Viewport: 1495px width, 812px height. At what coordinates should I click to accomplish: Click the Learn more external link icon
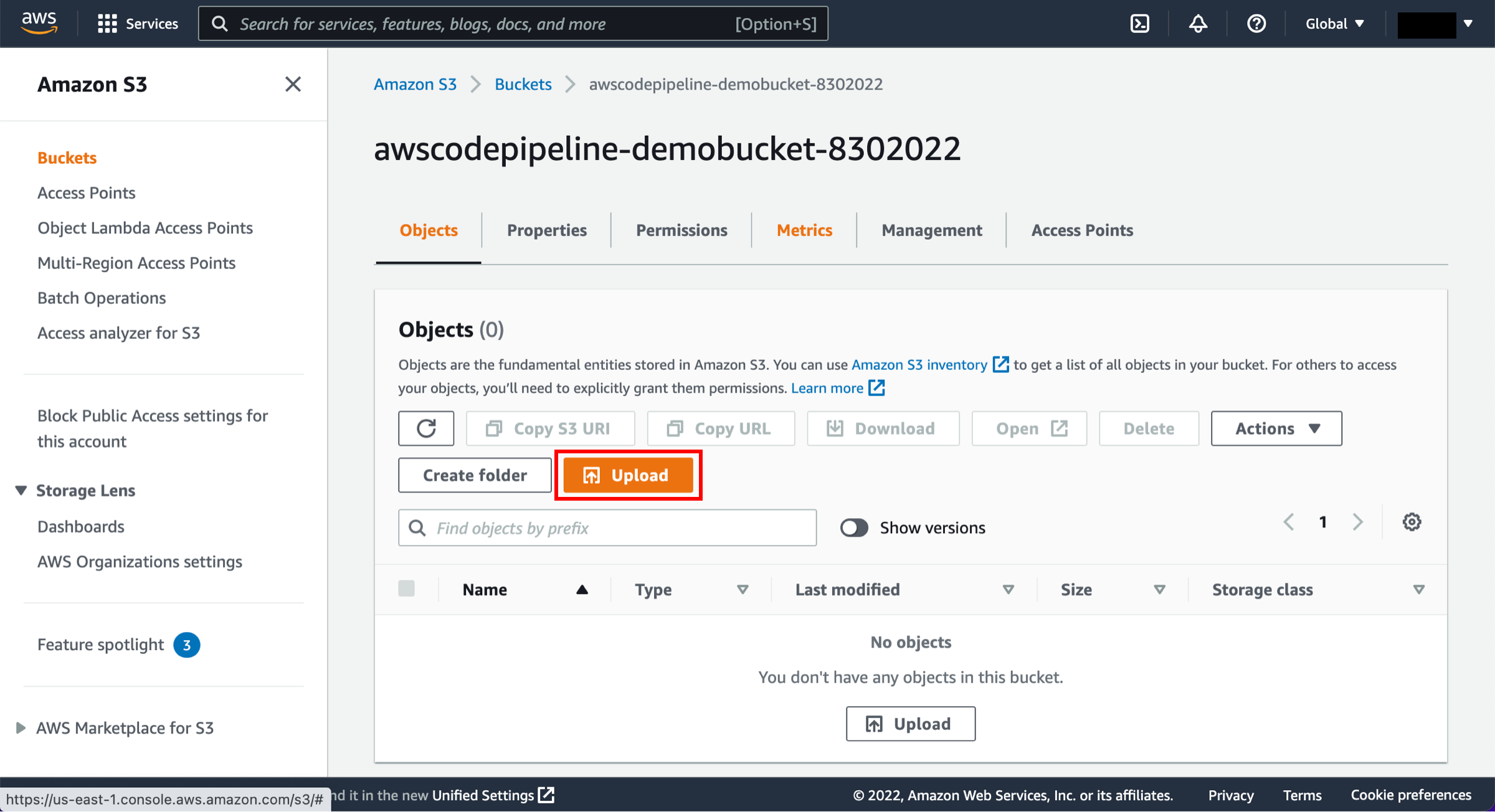point(876,388)
